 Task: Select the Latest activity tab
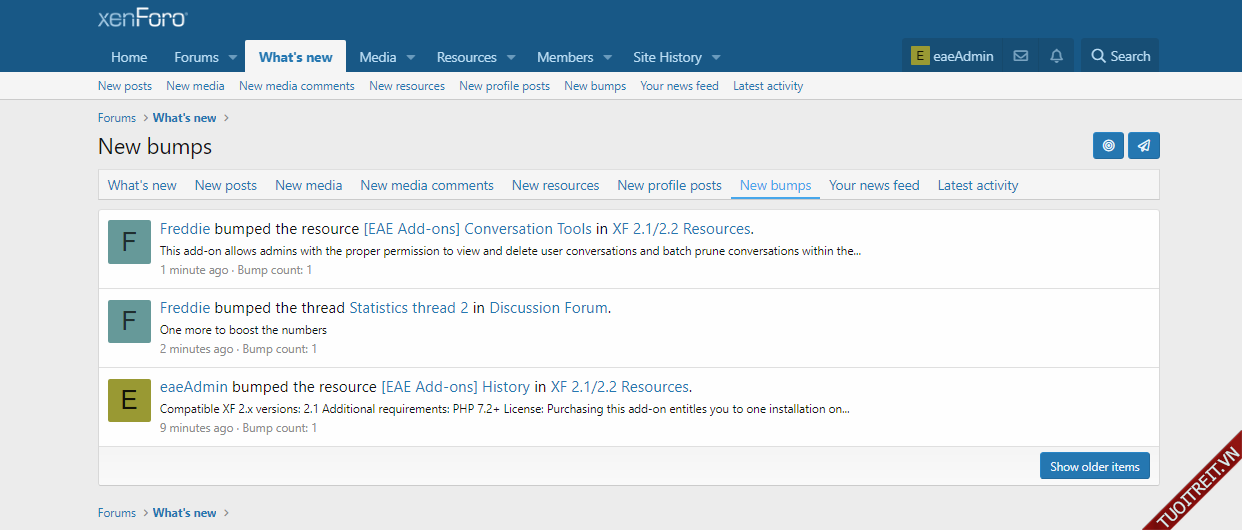(977, 185)
